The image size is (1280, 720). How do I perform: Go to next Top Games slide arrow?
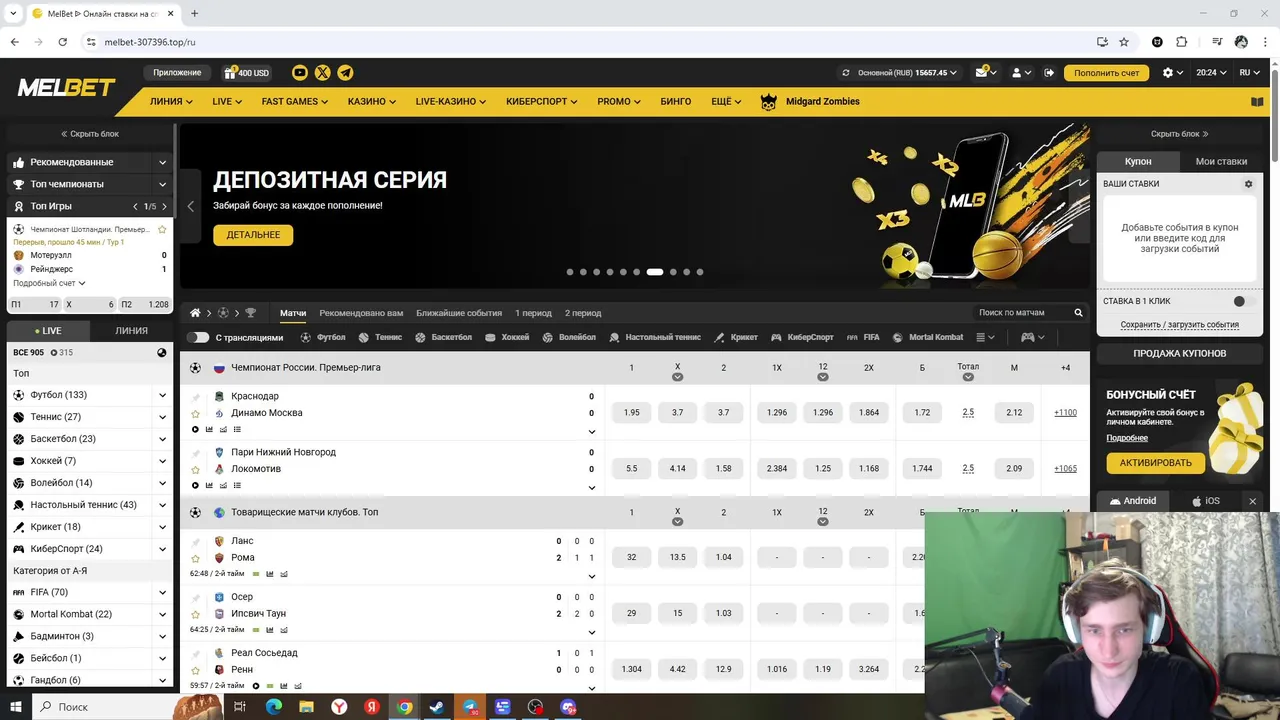point(163,206)
